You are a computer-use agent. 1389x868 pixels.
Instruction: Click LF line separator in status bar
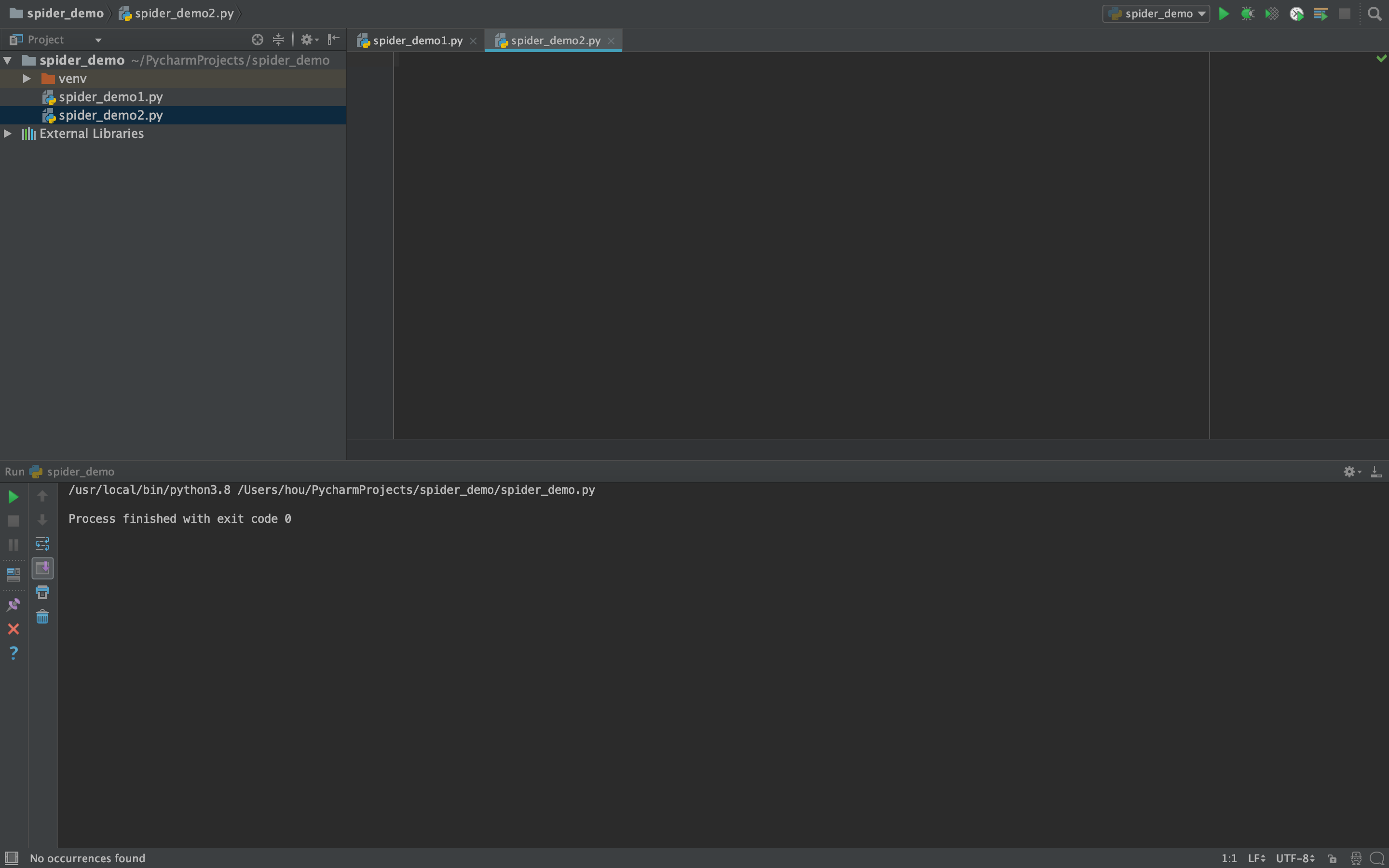tap(1256, 858)
